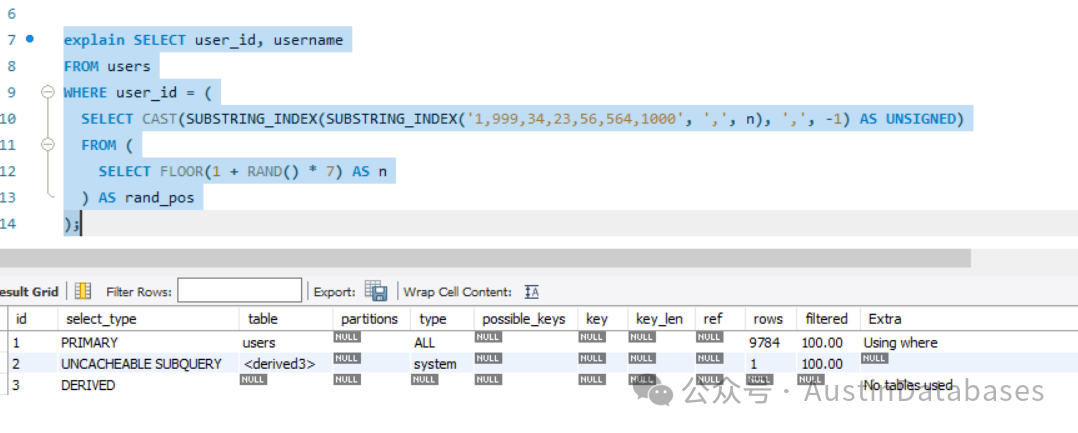Click RAND function on line 12

click(x=264, y=170)
